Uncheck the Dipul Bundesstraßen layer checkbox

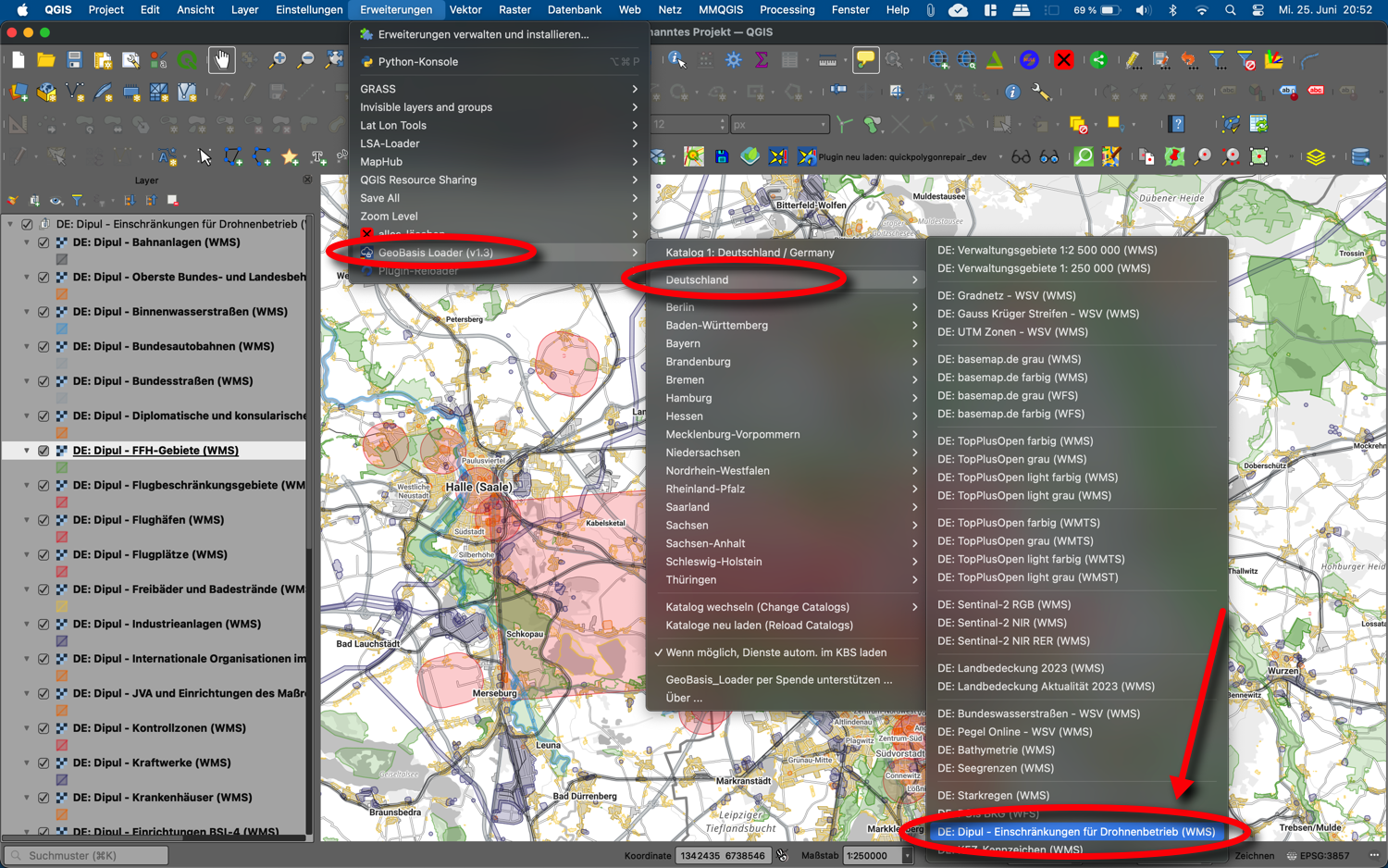(x=43, y=381)
